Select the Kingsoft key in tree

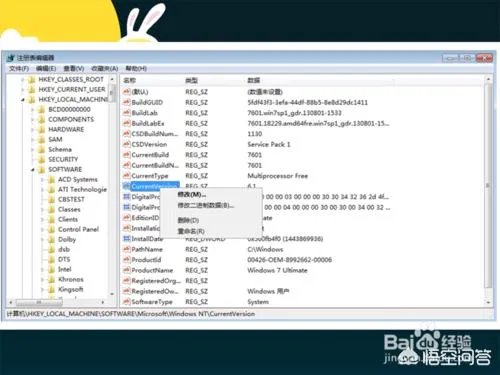71,289
